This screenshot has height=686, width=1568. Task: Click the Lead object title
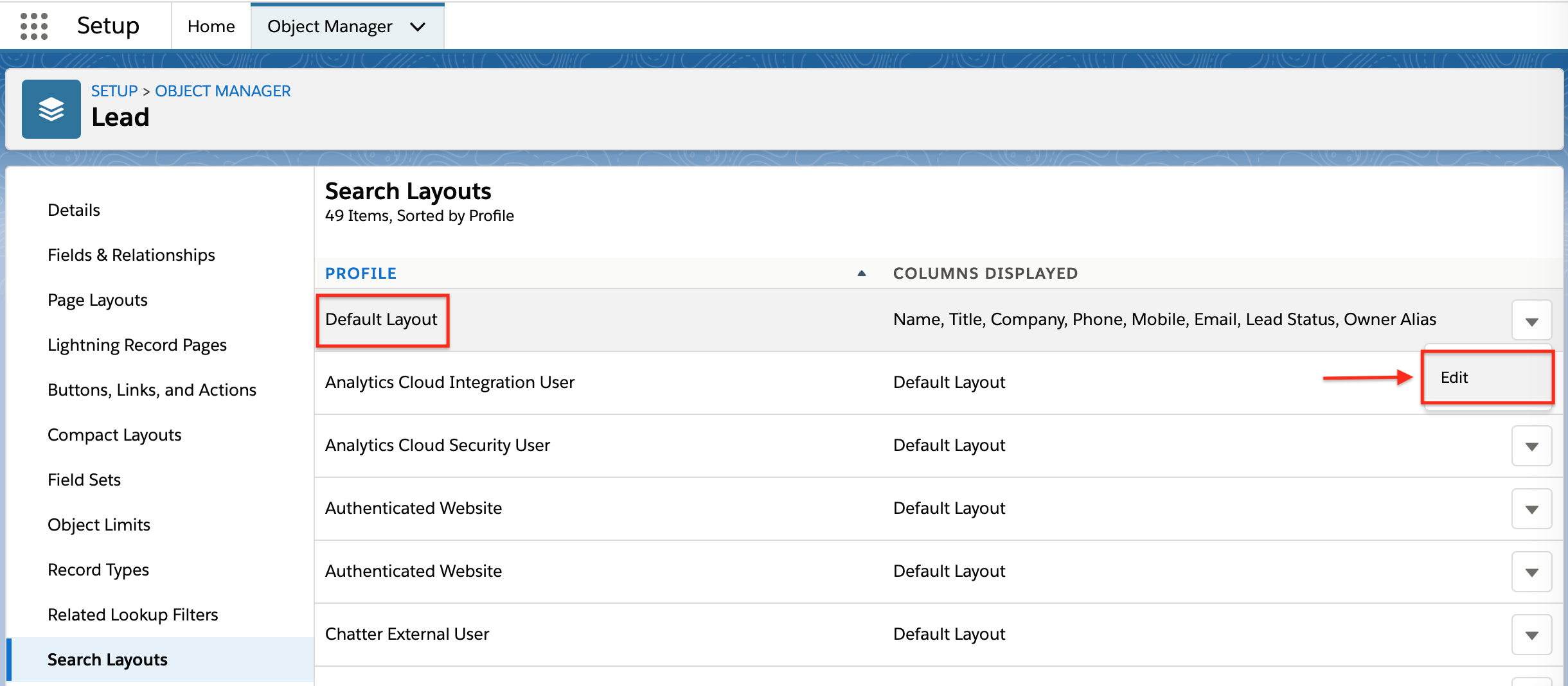(x=120, y=118)
